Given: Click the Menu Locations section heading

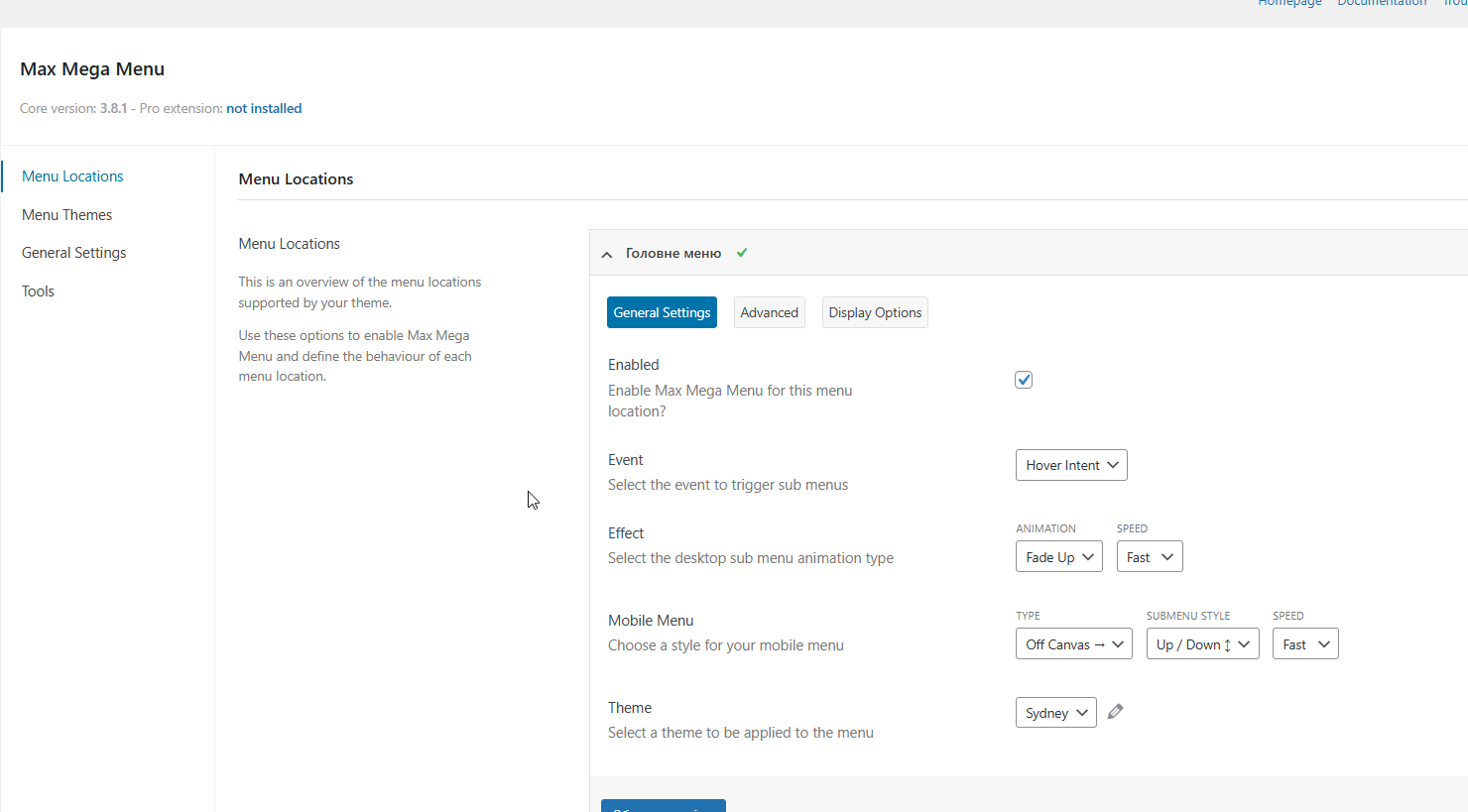Looking at the screenshot, I should [296, 179].
